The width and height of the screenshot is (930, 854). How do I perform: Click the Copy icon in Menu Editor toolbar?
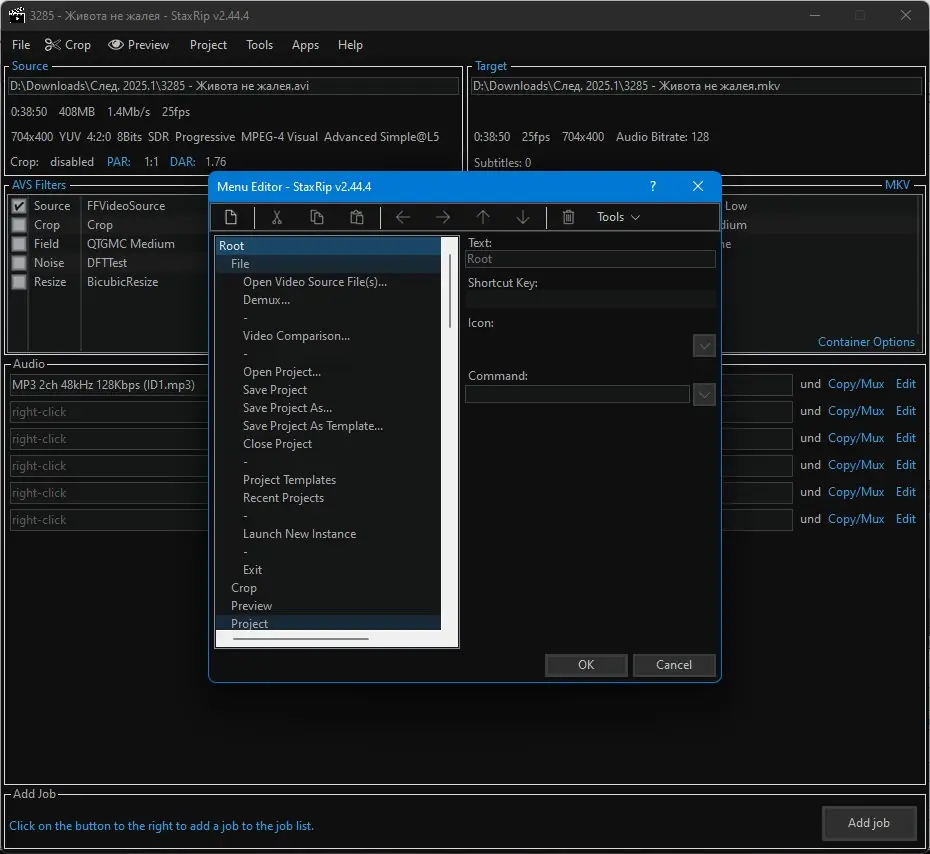[x=317, y=217]
